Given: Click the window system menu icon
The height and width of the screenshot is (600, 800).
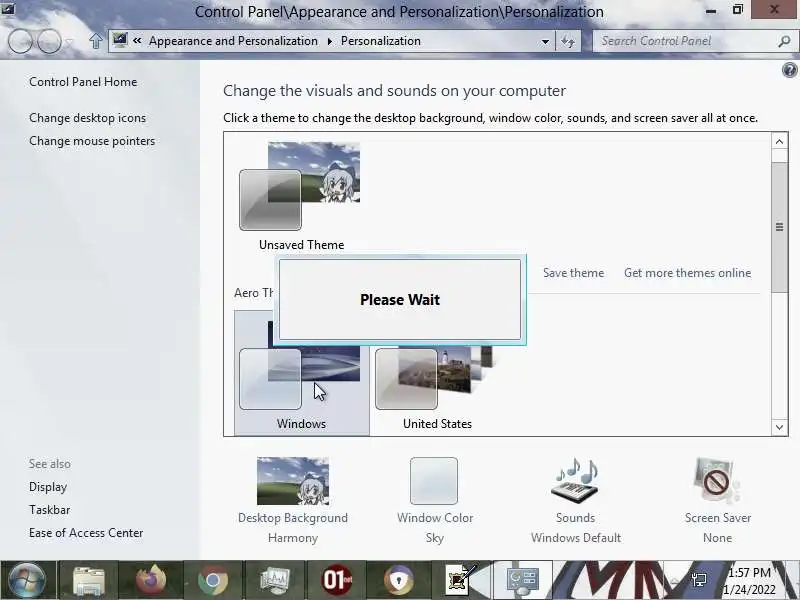Looking at the screenshot, I should [8, 9].
